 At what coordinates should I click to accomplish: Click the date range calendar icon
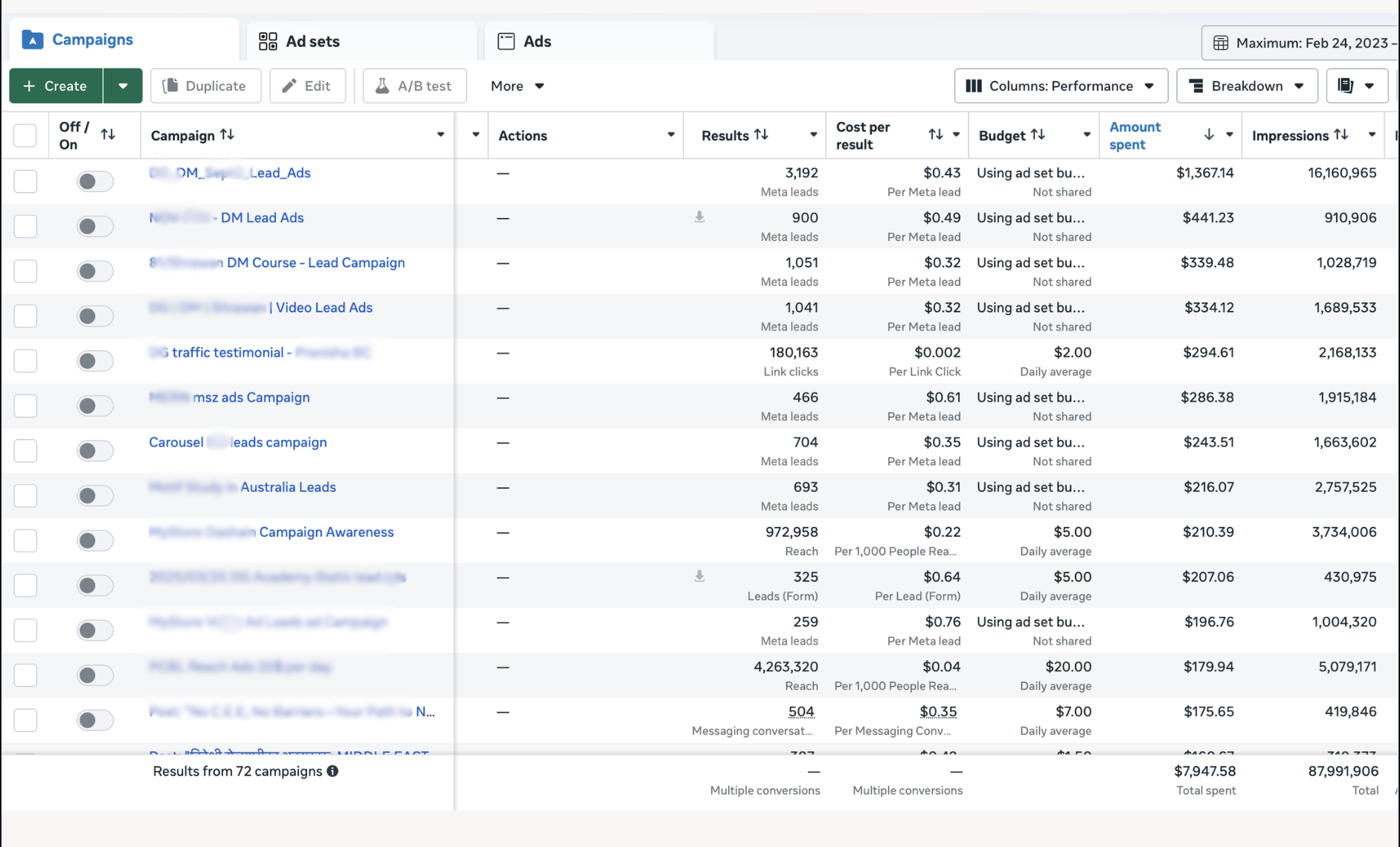[1221, 42]
